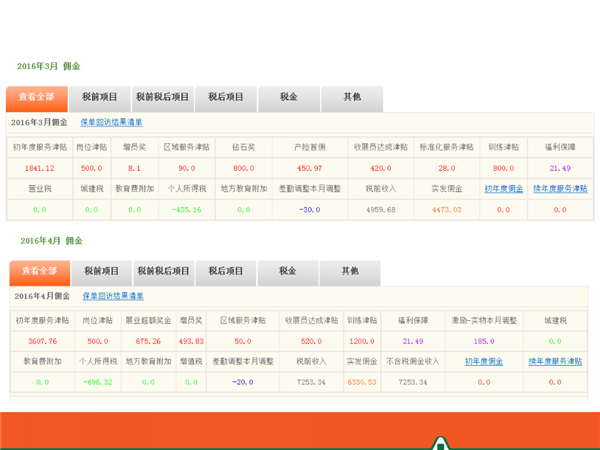Select the 税金 tab under March commission
Viewport: 600px width, 450px height.
(x=289, y=97)
